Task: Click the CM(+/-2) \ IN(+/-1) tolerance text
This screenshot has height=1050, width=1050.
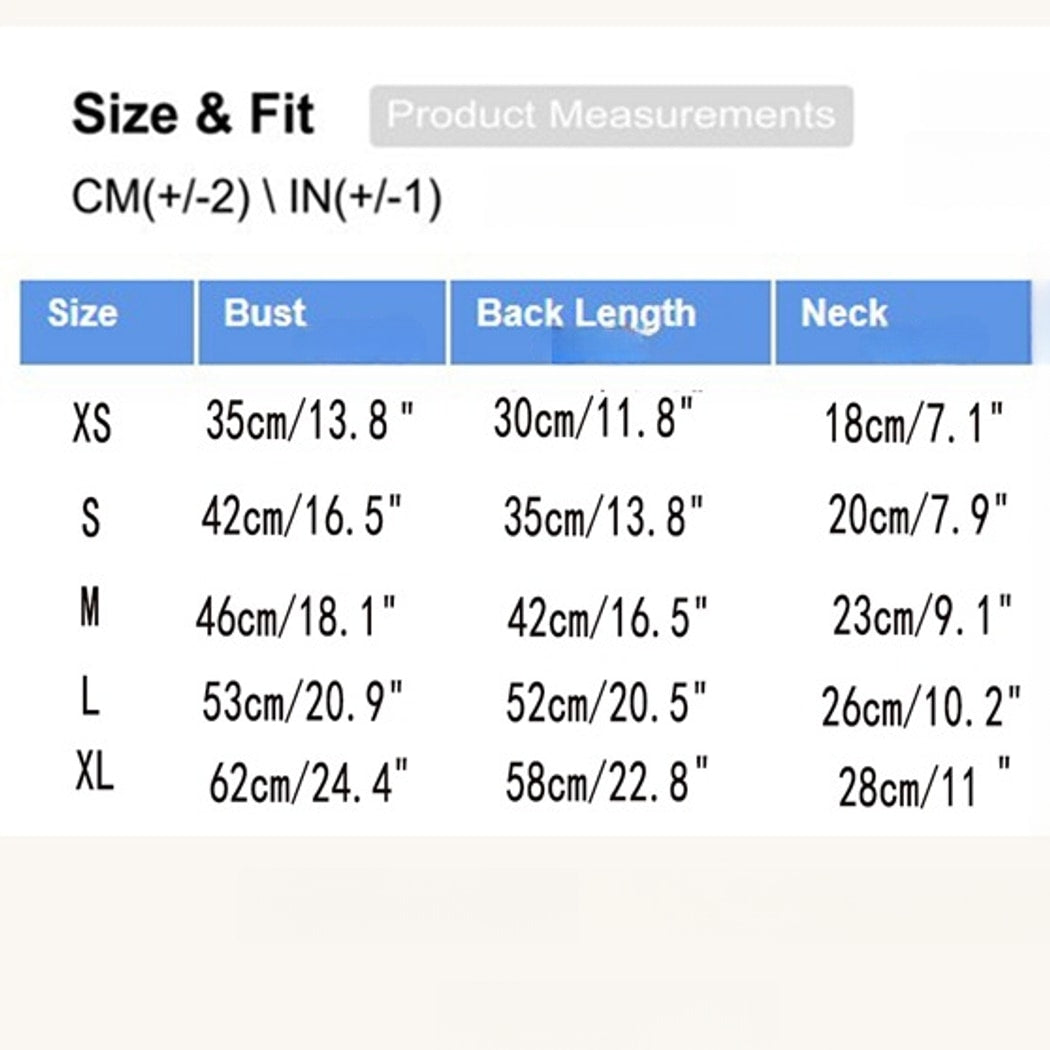Action: [x=257, y=198]
